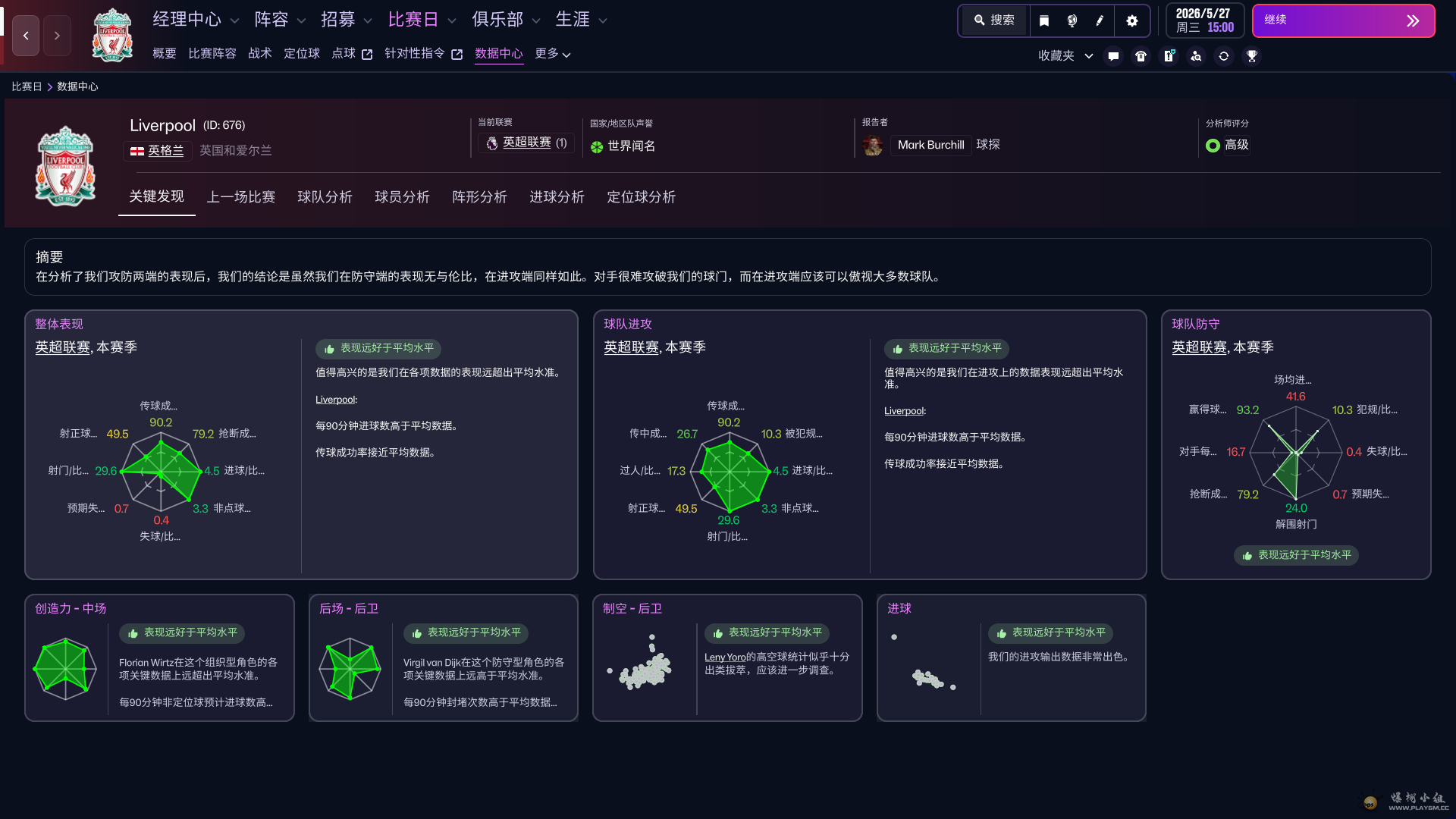
Task: Open the globe world icon
Action: click(1072, 20)
